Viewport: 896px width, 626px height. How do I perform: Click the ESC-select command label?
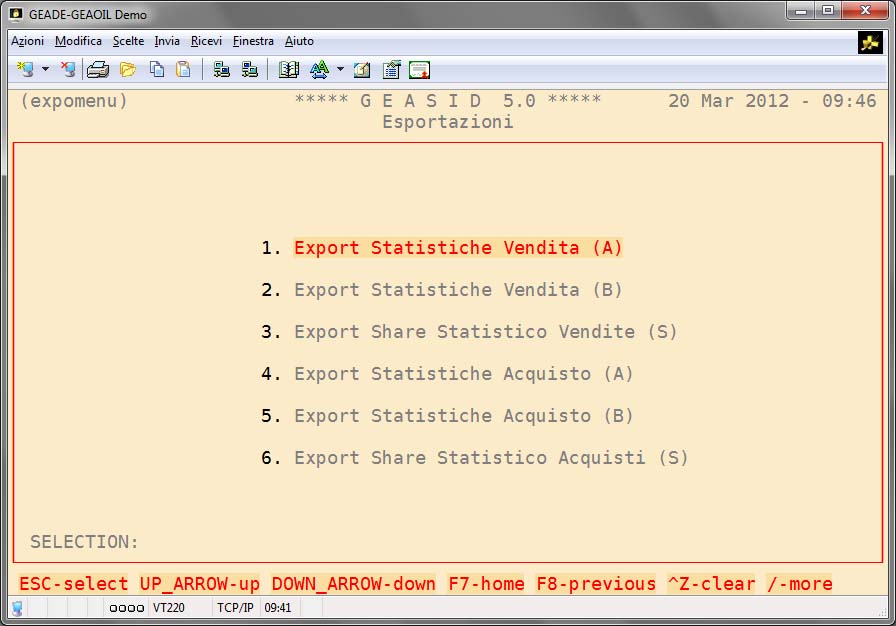pyautogui.click(x=74, y=584)
